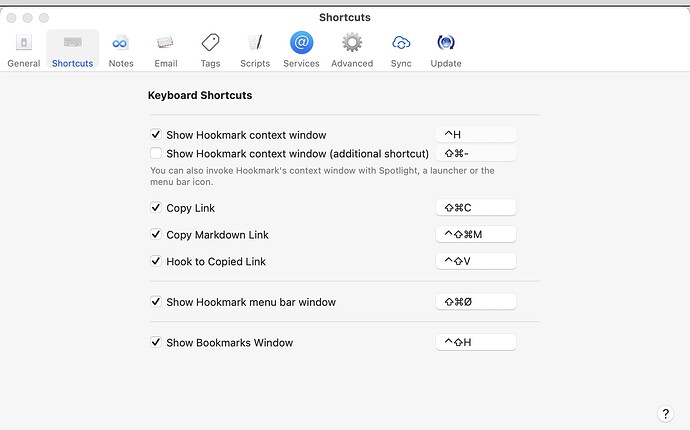Viewport: 690px width, 430px height.
Task: Edit the ^⇧H Bookmarks Window shortcut field
Action: click(x=476, y=342)
